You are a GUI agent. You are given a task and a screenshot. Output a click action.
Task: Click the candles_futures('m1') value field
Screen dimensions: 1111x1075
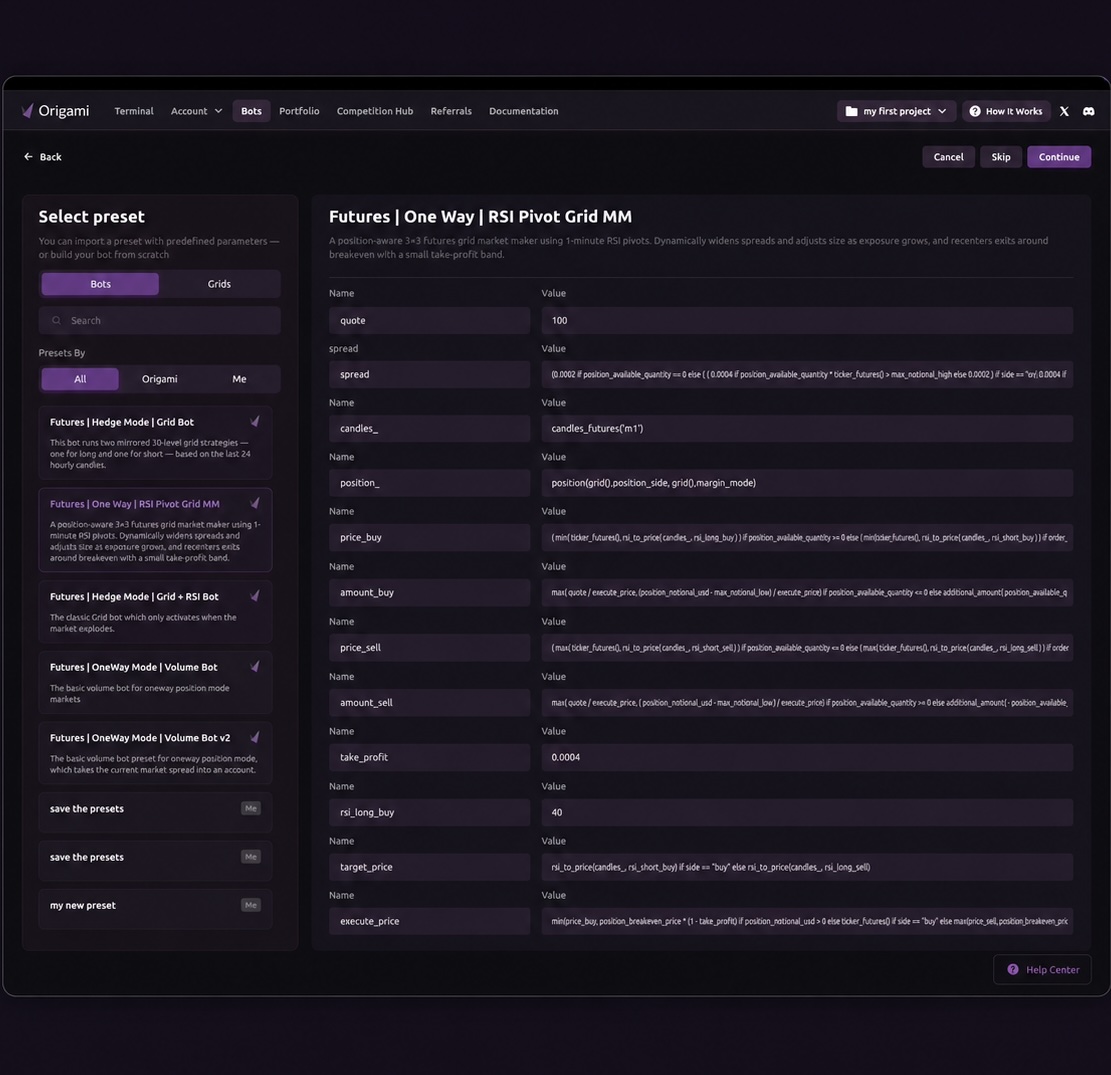[x=807, y=428]
